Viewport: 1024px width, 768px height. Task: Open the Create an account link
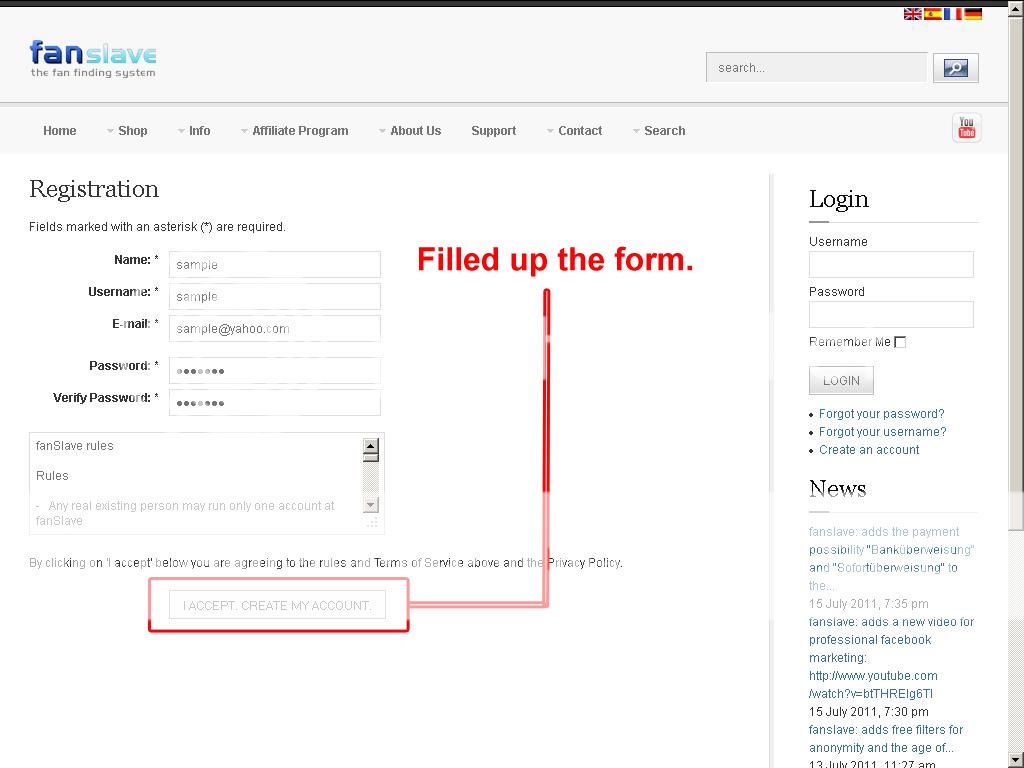point(869,450)
